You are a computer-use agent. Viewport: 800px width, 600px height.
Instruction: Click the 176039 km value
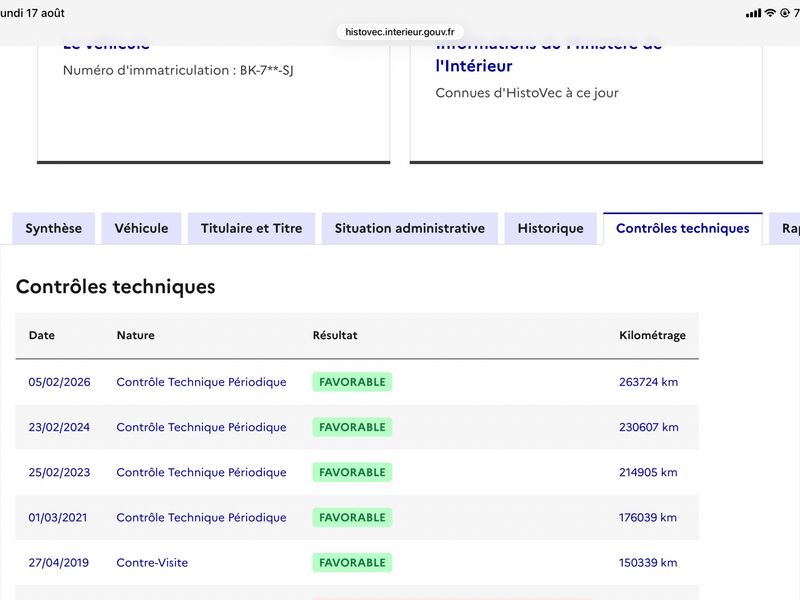(x=648, y=517)
